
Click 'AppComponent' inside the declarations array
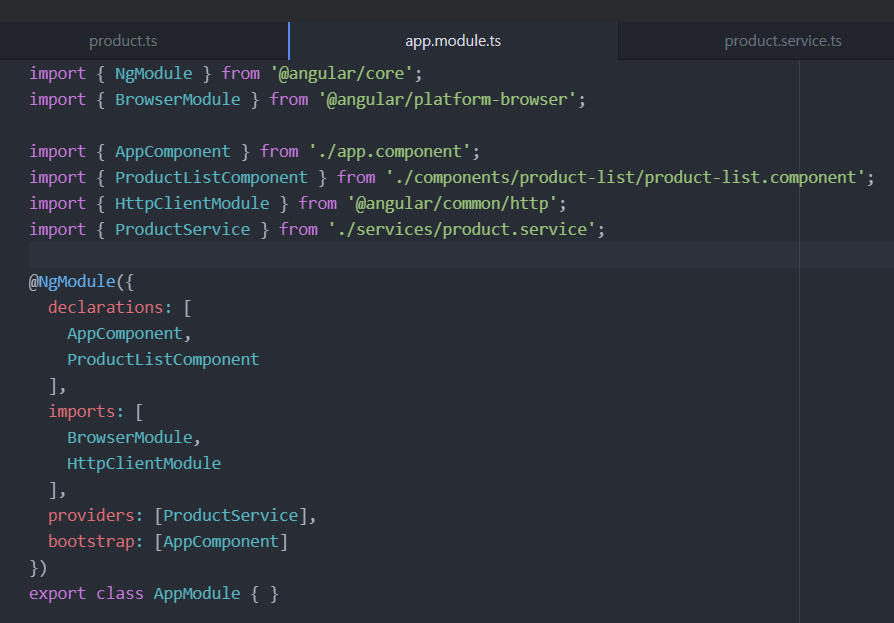(125, 333)
